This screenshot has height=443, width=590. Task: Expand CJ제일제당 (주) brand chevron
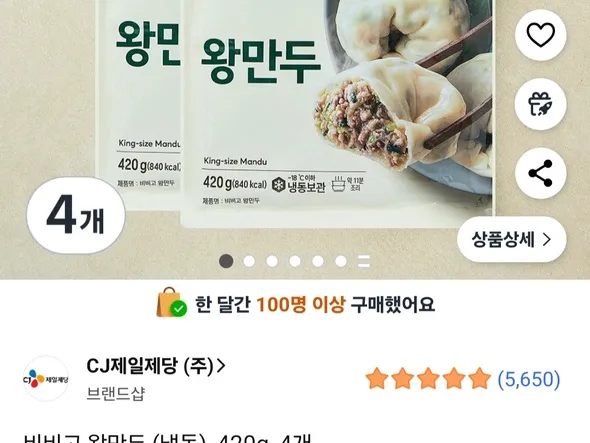click(x=221, y=365)
